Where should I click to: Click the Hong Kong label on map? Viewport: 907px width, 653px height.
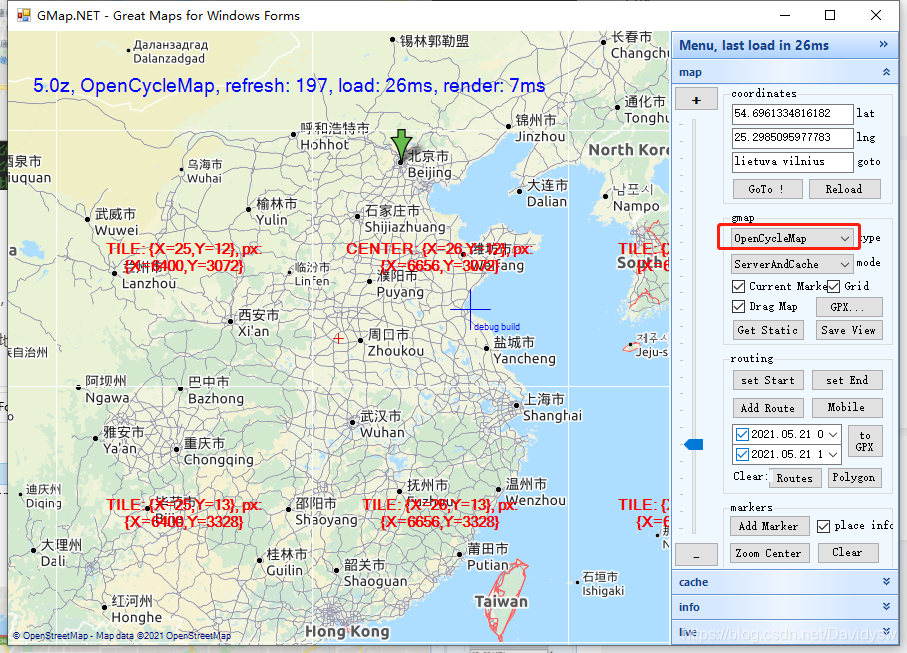click(347, 632)
